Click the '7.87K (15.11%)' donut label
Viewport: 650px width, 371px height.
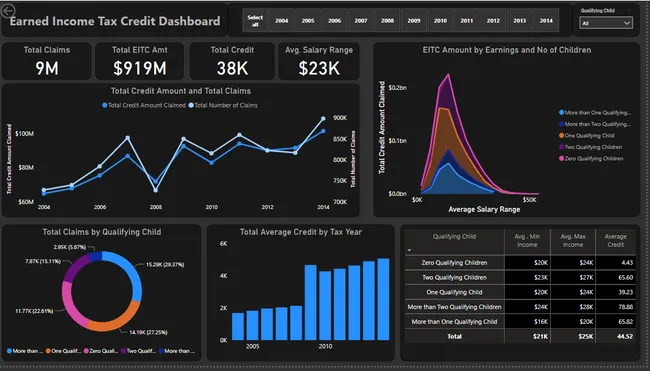(43, 261)
